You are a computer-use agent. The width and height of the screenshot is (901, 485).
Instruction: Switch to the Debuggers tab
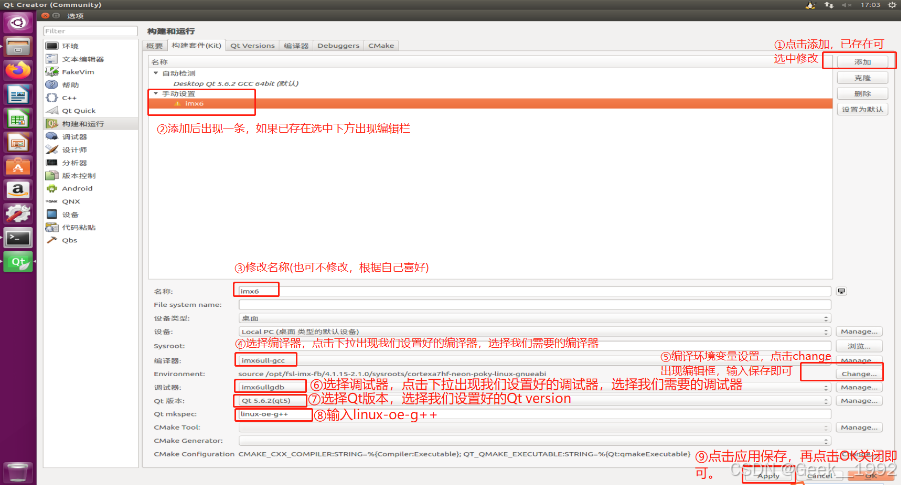(x=338, y=45)
